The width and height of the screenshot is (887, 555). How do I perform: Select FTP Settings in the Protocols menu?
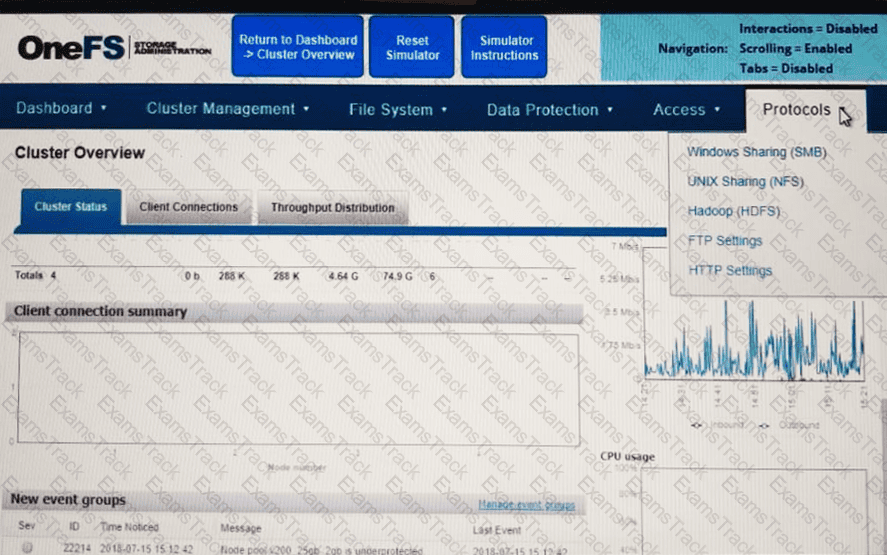coord(725,241)
